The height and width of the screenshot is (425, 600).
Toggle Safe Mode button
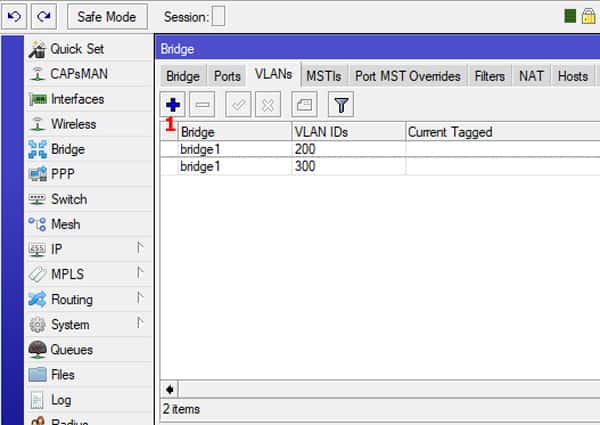tap(107, 16)
